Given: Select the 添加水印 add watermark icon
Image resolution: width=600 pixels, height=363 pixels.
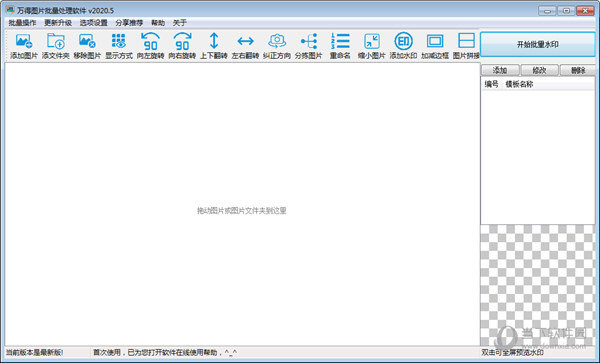Looking at the screenshot, I should tap(403, 46).
